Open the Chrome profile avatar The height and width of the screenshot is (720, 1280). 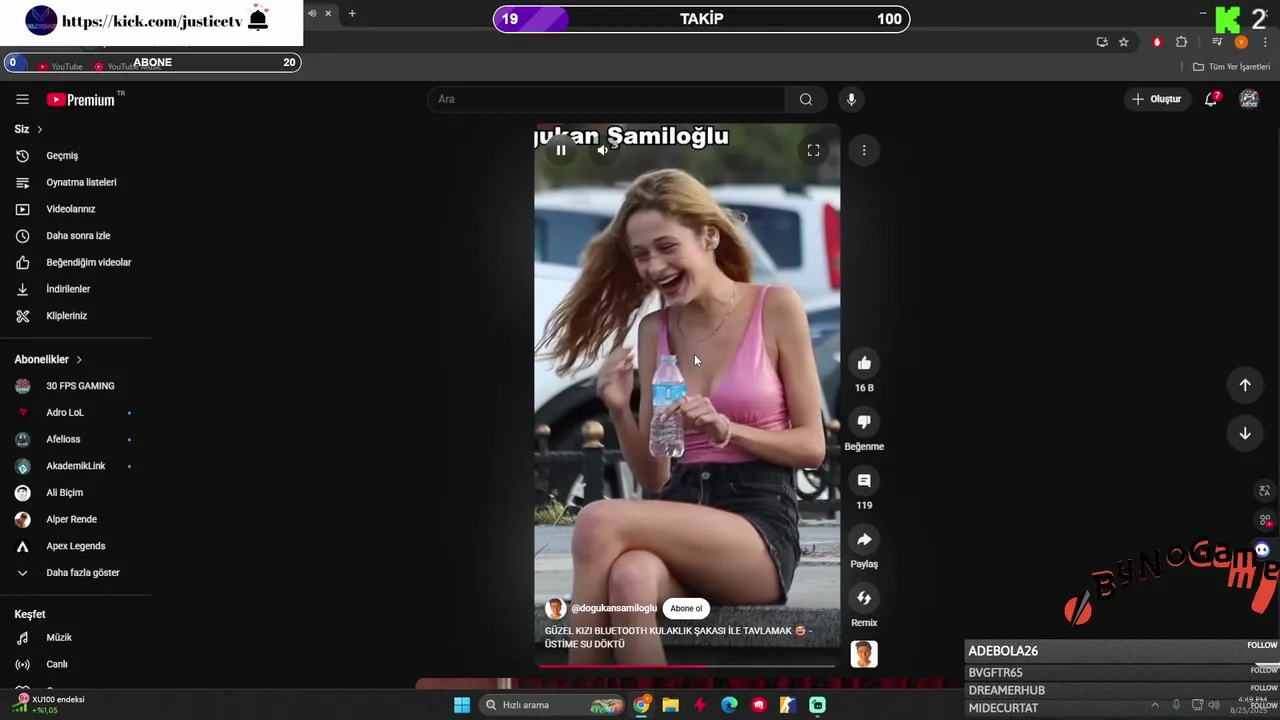1241,42
